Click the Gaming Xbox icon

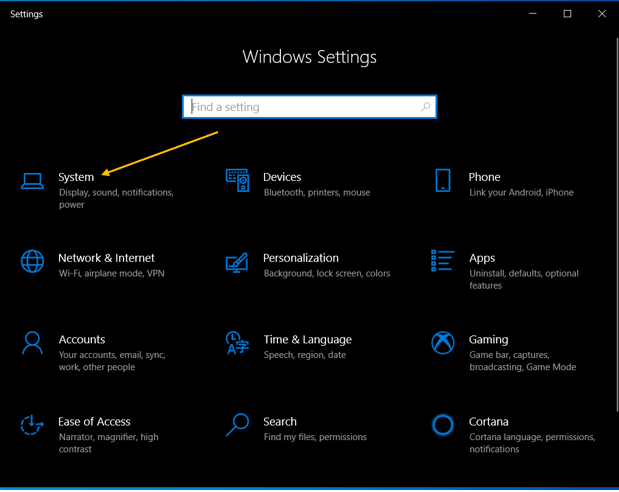tap(443, 343)
